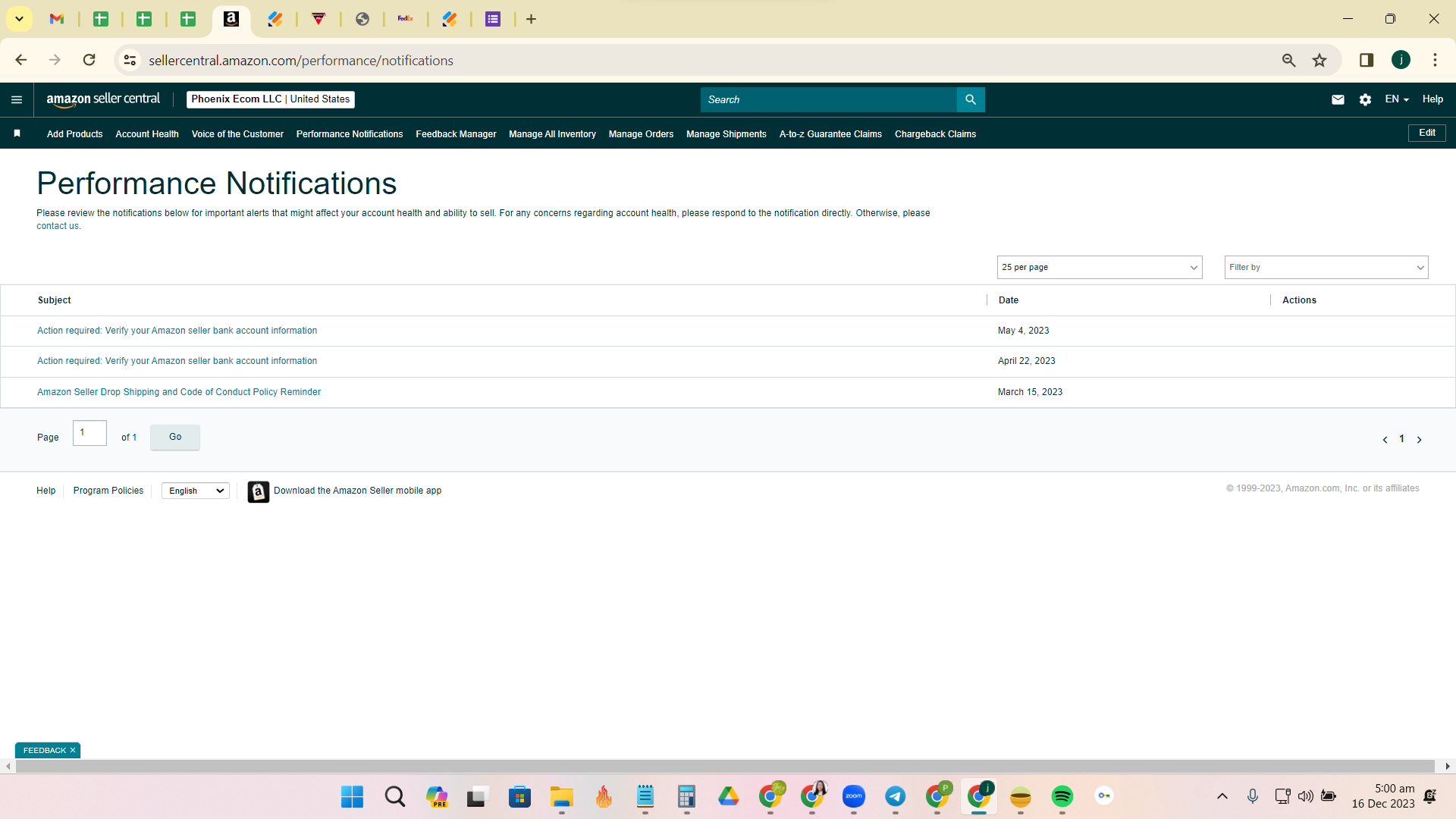Click the Seller Central search magnifier button
Screen dimensions: 1456x819
tap(971, 99)
